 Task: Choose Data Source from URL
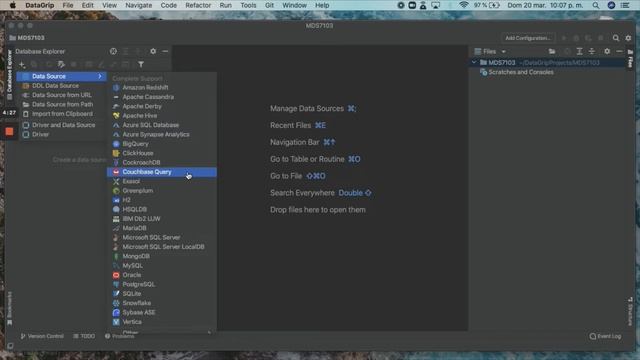coord(62,95)
